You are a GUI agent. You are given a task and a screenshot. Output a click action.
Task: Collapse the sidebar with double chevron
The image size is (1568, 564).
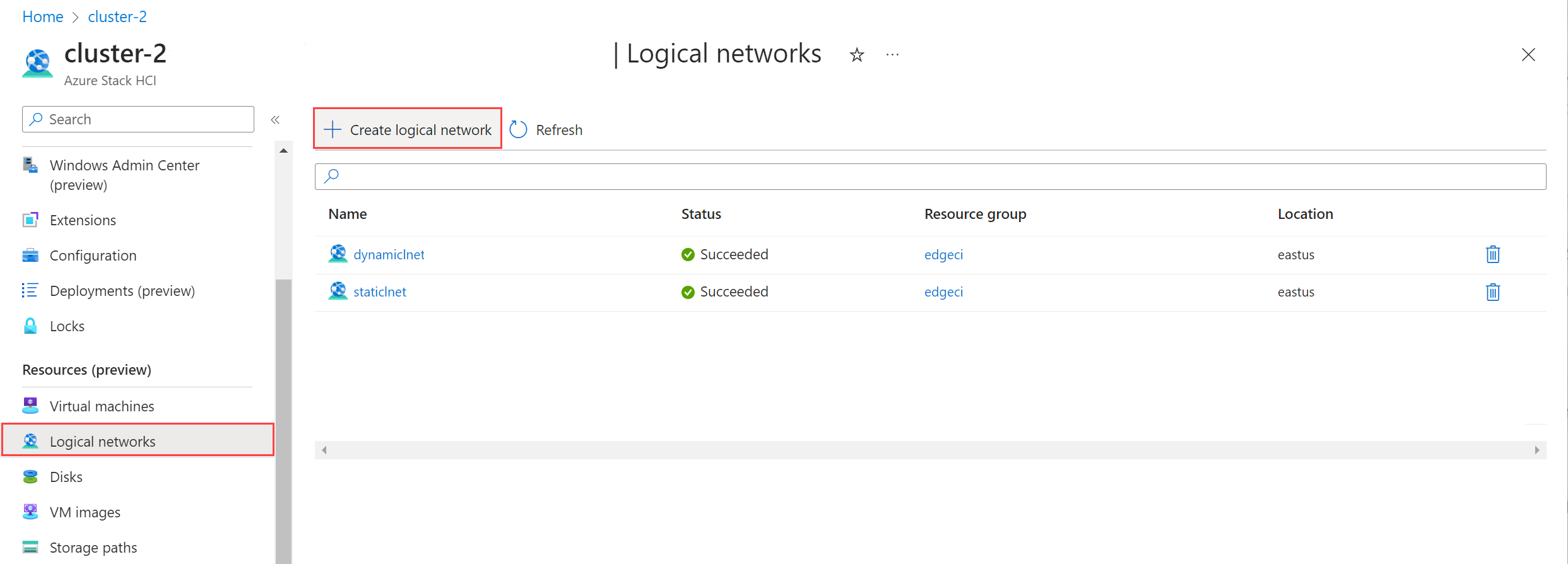[275, 119]
